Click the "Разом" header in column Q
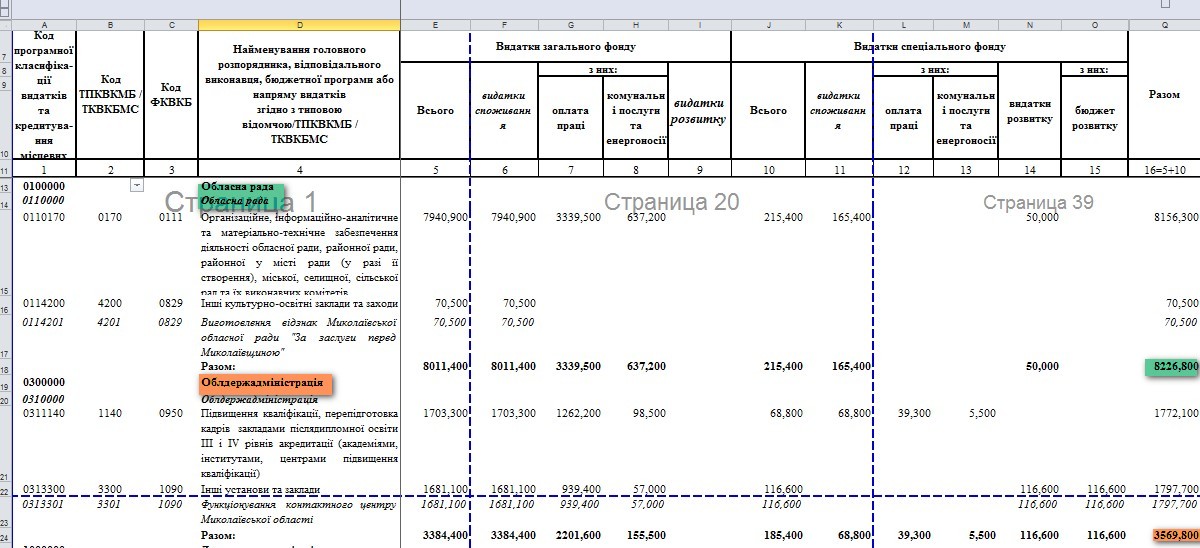 (1163, 94)
